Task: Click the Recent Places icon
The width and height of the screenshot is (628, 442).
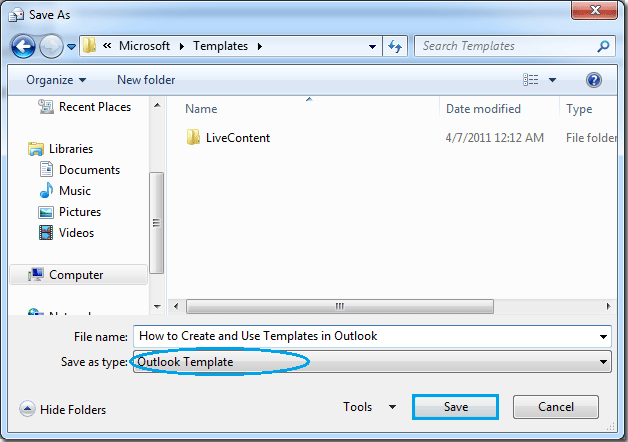Action: pos(46,106)
